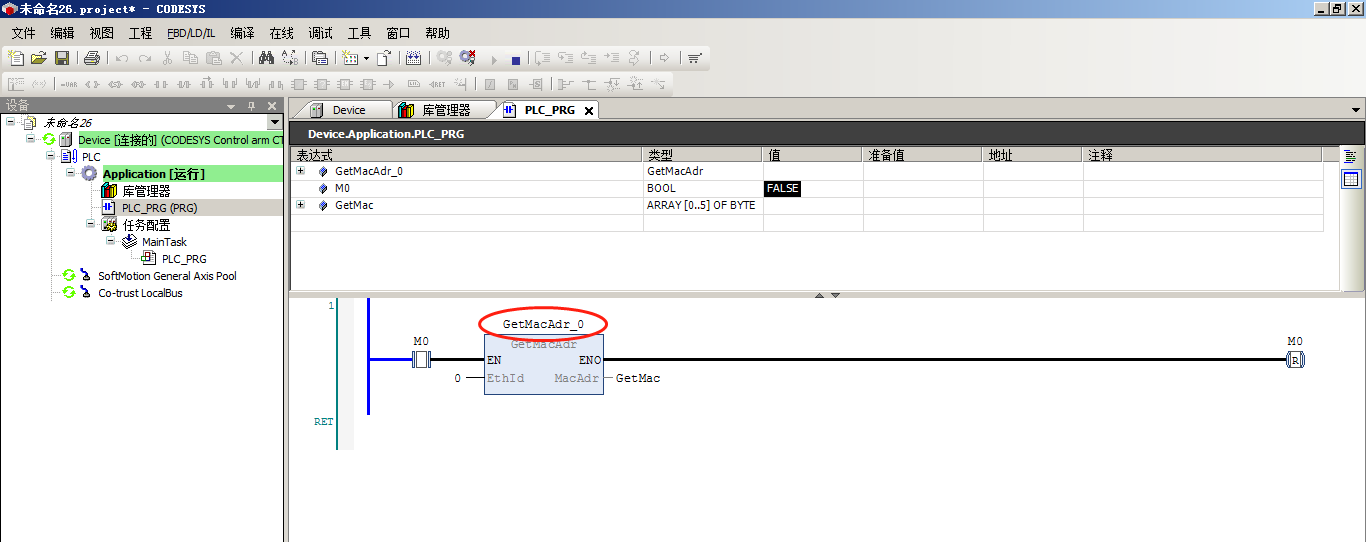The image size is (1366, 542).
Task: Open the 编辑 menu
Action: (x=62, y=33)
